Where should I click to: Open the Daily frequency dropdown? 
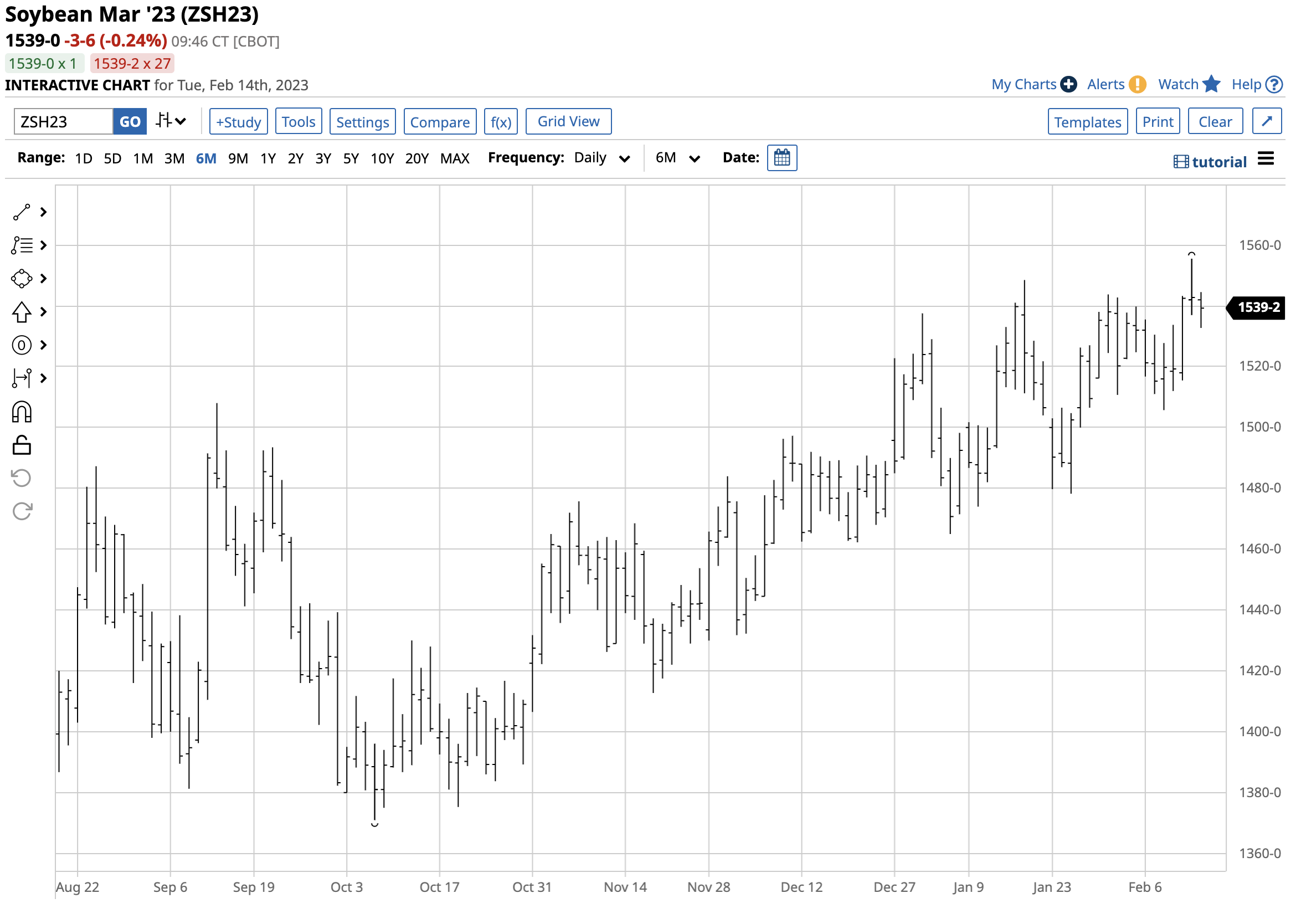pos(602,158)
